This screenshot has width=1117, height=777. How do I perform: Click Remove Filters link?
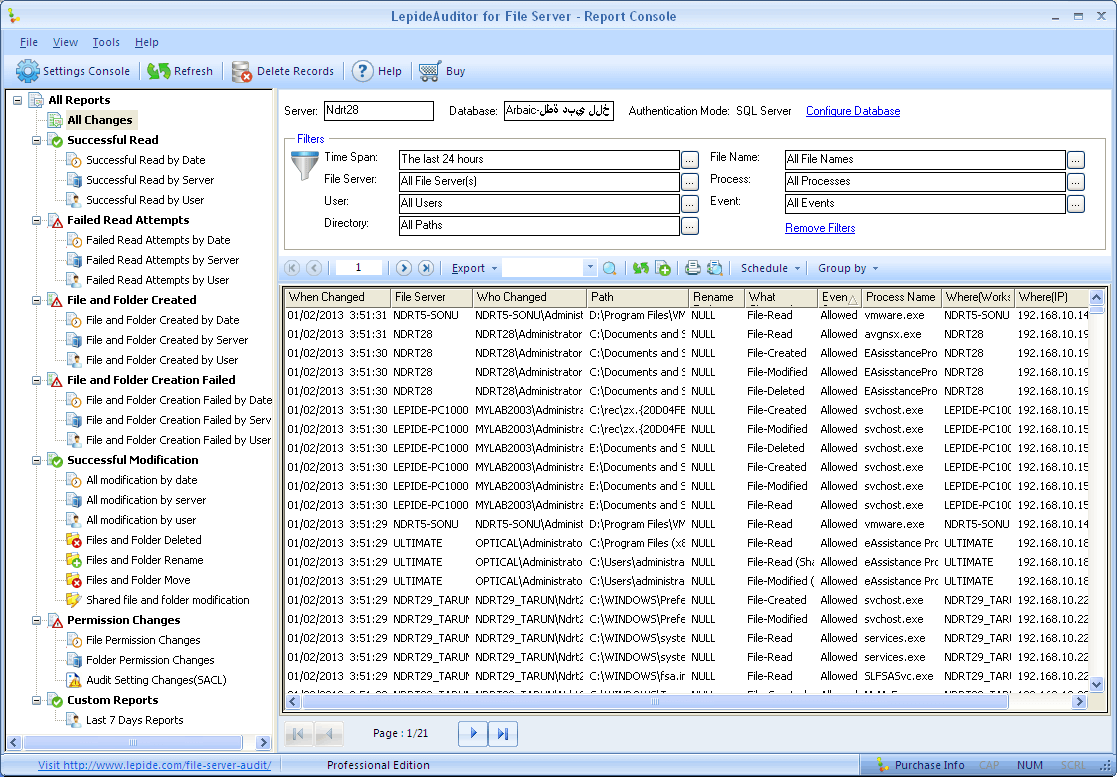[x=820, y=228]
